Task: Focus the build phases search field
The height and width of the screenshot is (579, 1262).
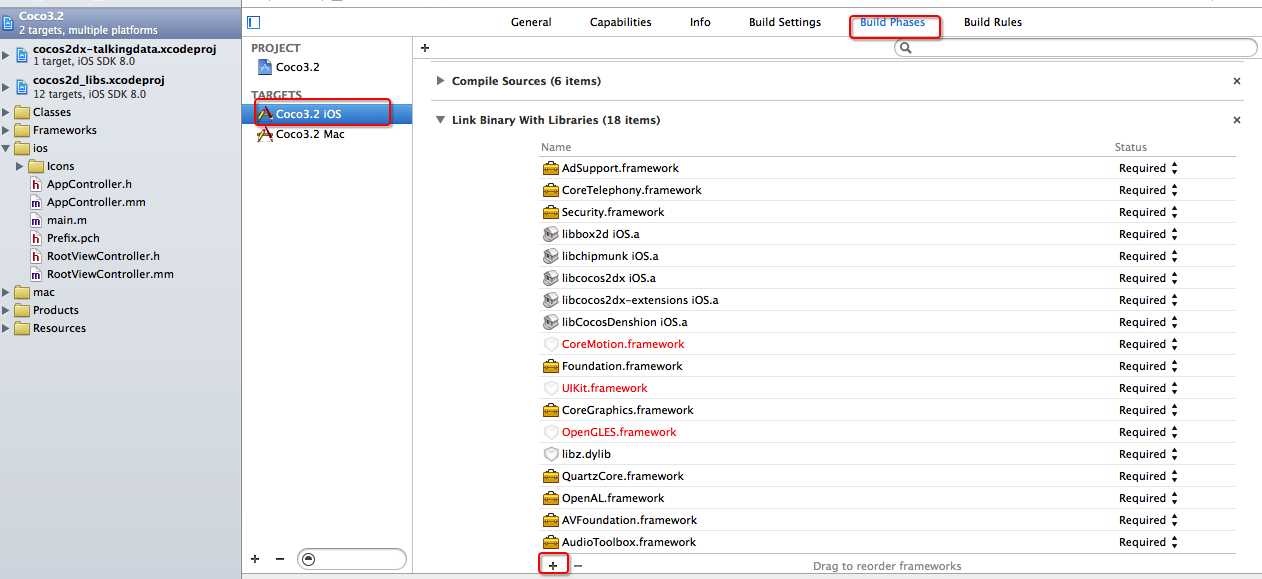Action: [1075, 47]
